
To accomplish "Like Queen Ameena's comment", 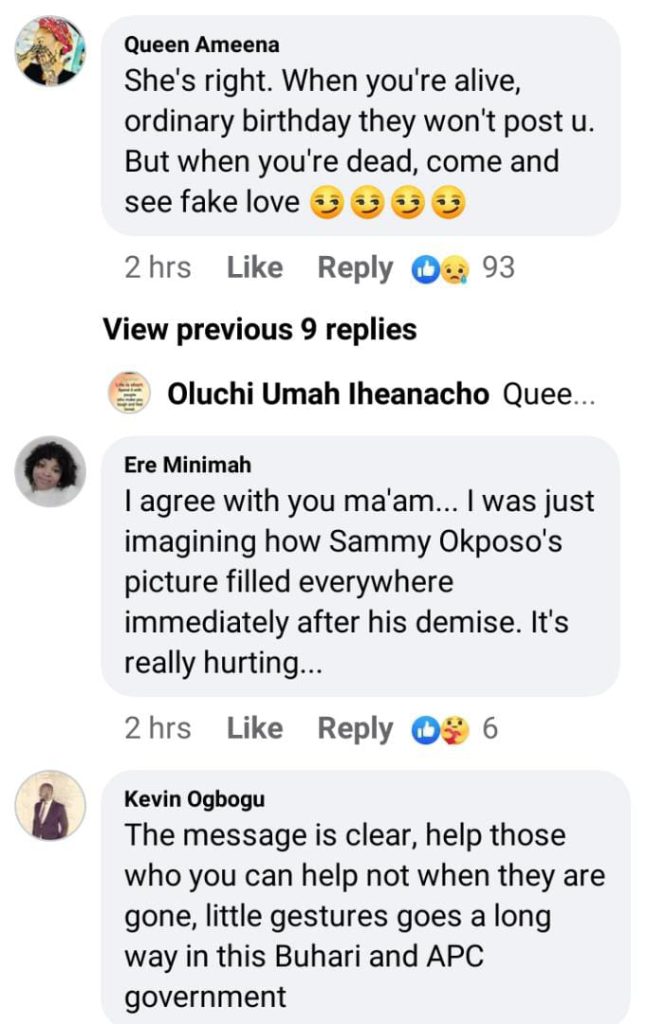I will [x=254, y=268].
